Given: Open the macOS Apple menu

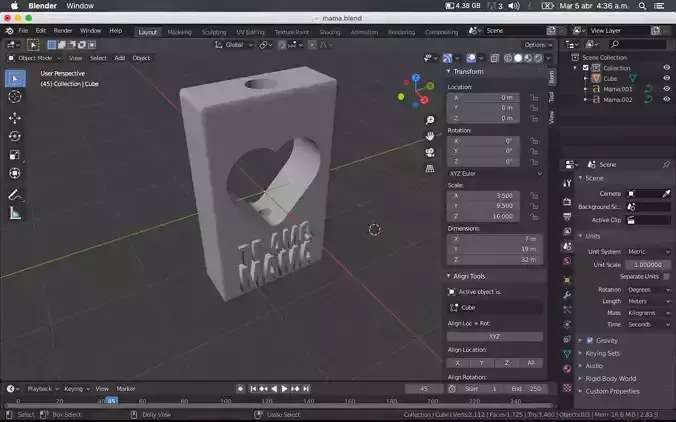Looking at the screenshot, I should pos(14,6).
